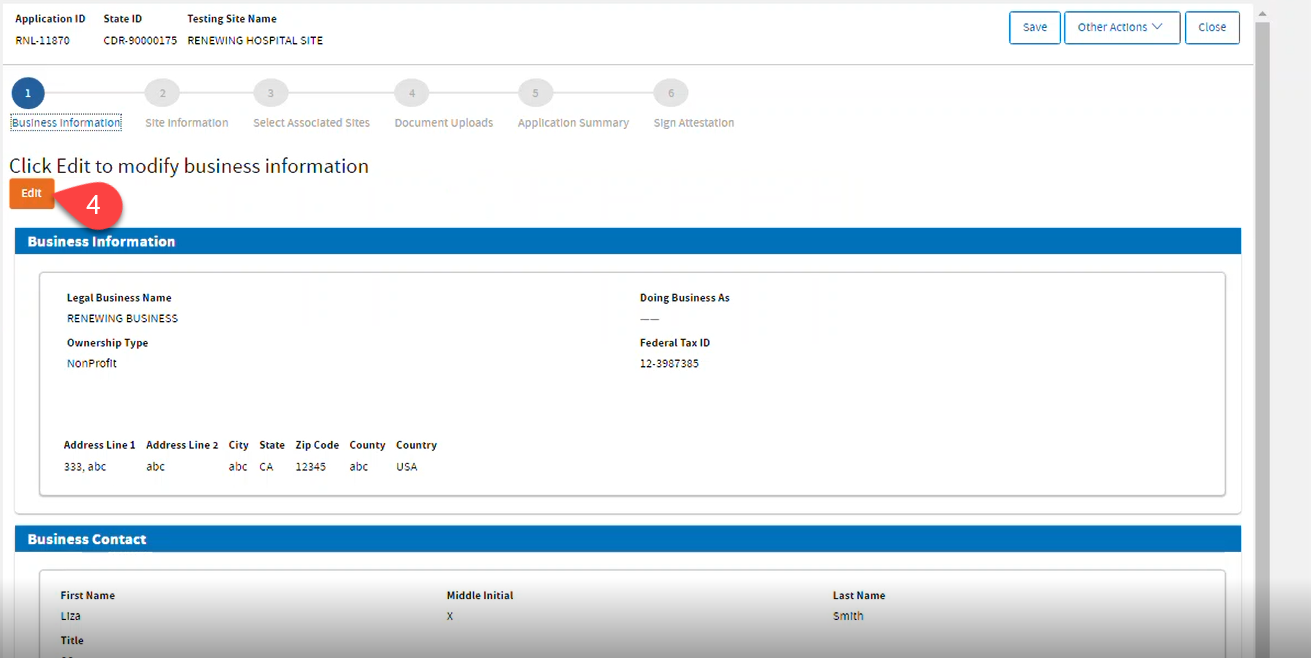
Task: Click the ownership type value NonProfit
Action: (x=92, y=364)
